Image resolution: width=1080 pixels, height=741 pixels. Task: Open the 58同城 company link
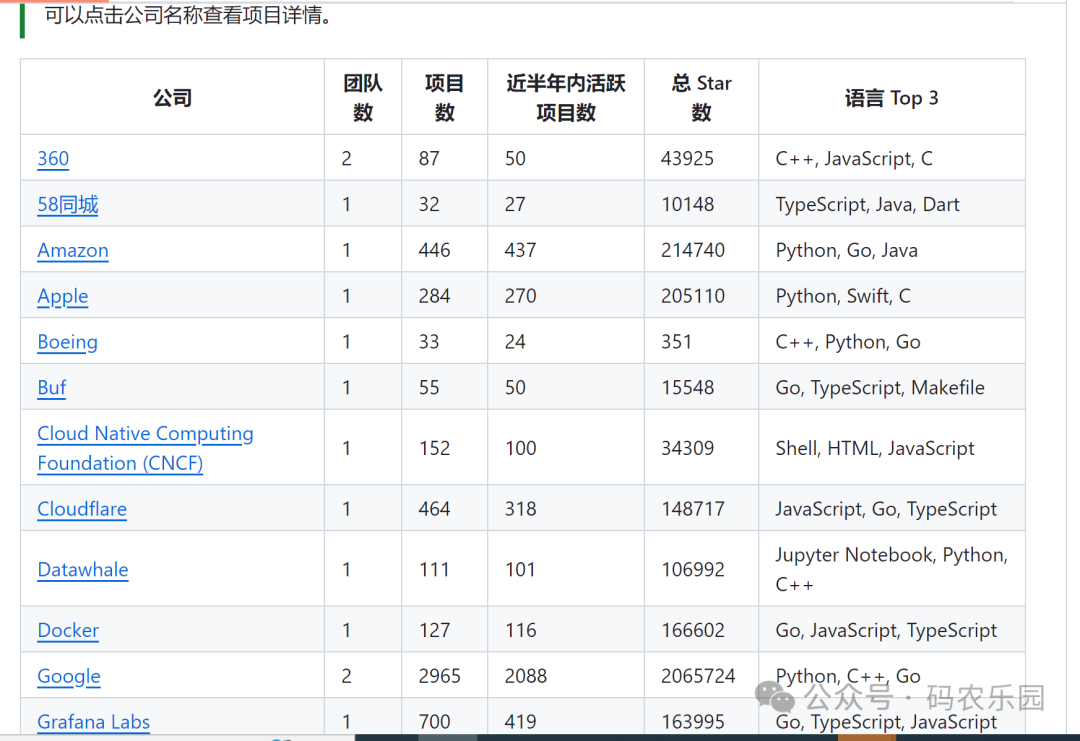pos(68,205)
